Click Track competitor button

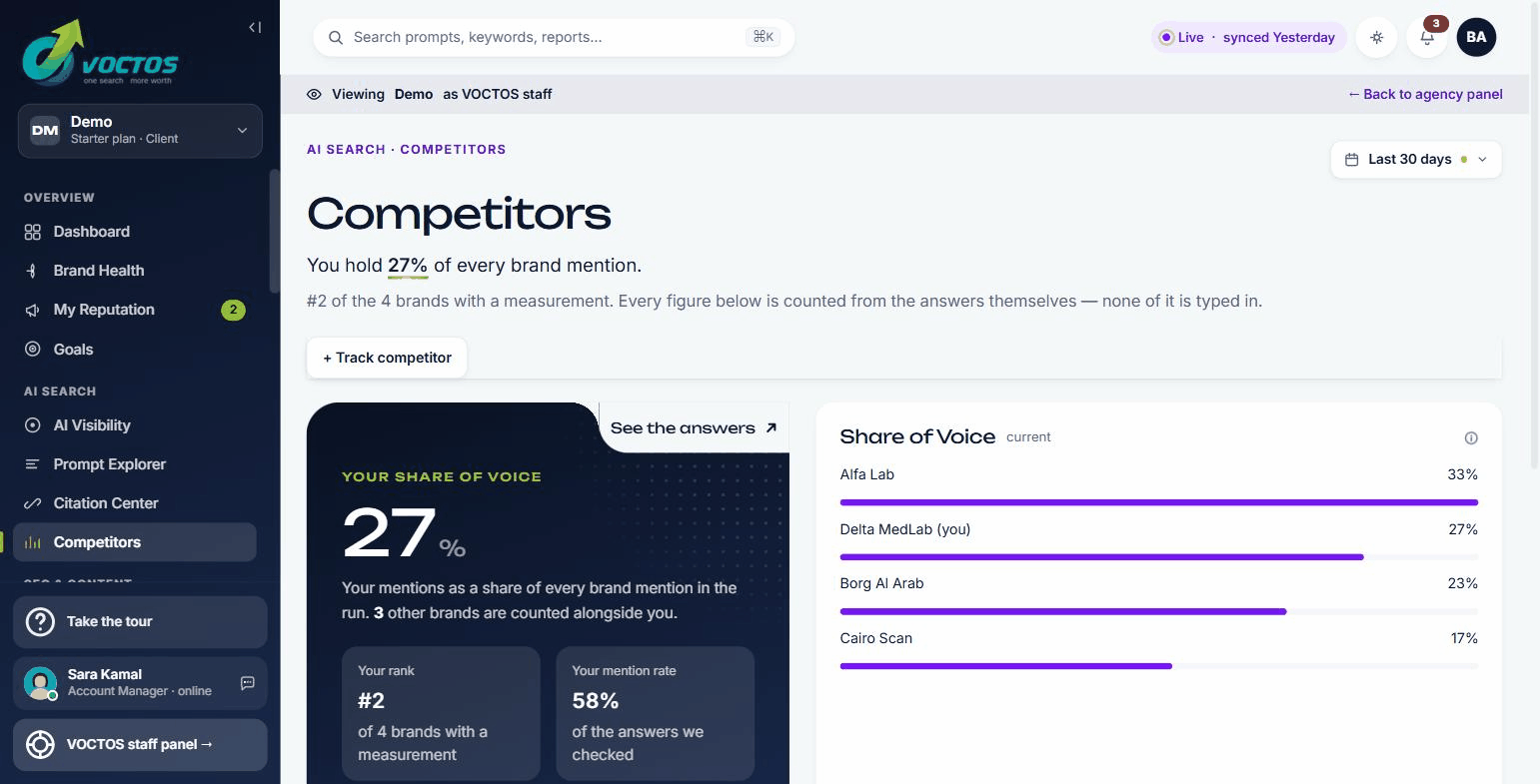(387, 358)
